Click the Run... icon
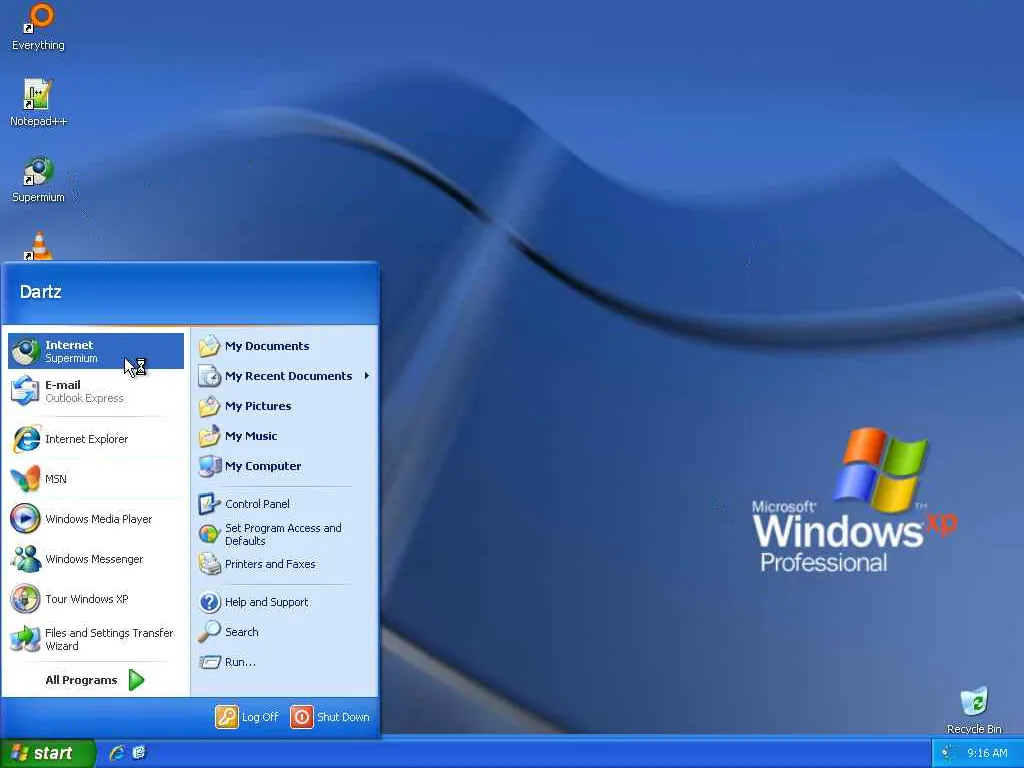 210,662
